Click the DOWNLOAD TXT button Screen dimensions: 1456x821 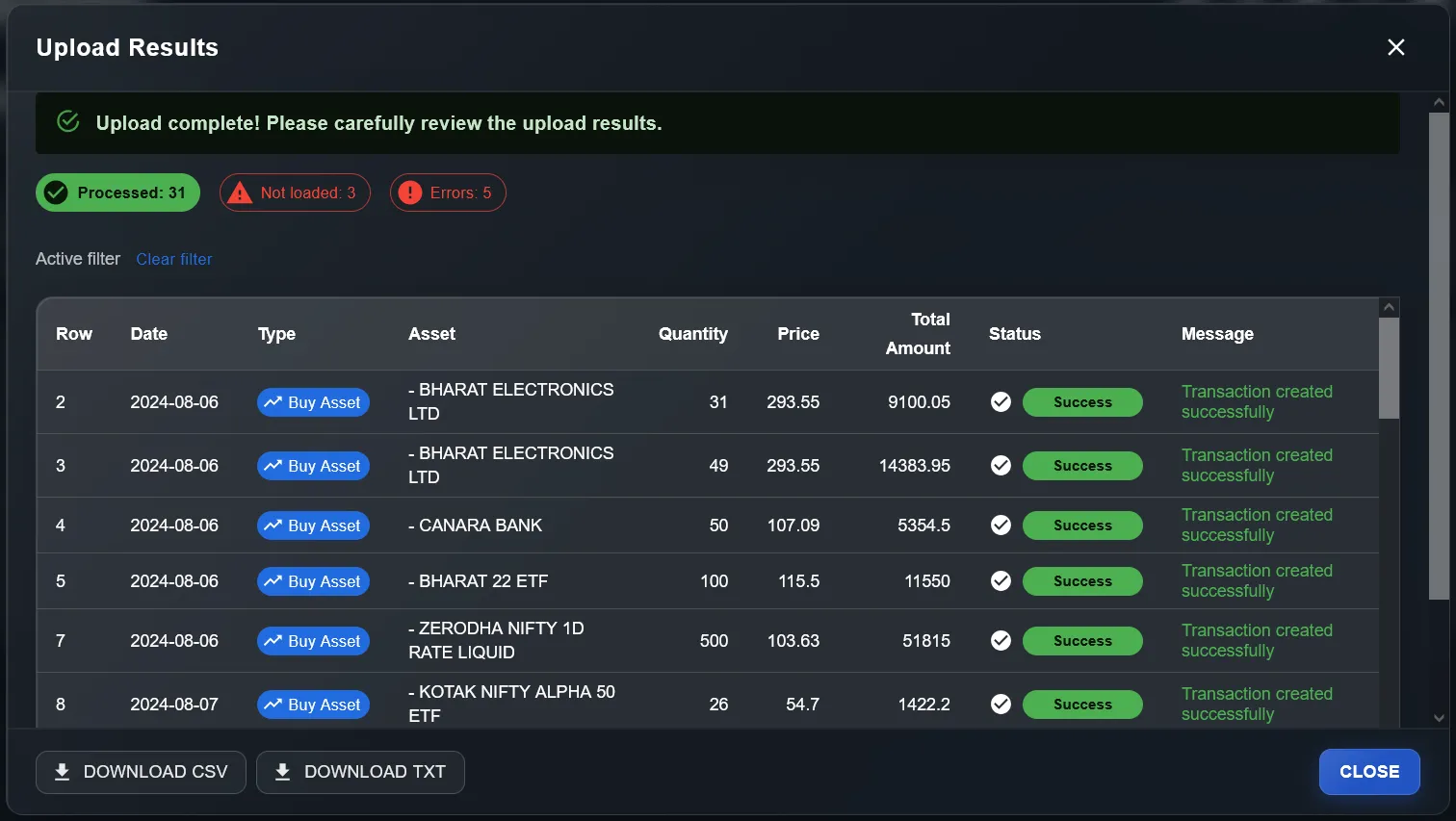click(x=360, y=771)
